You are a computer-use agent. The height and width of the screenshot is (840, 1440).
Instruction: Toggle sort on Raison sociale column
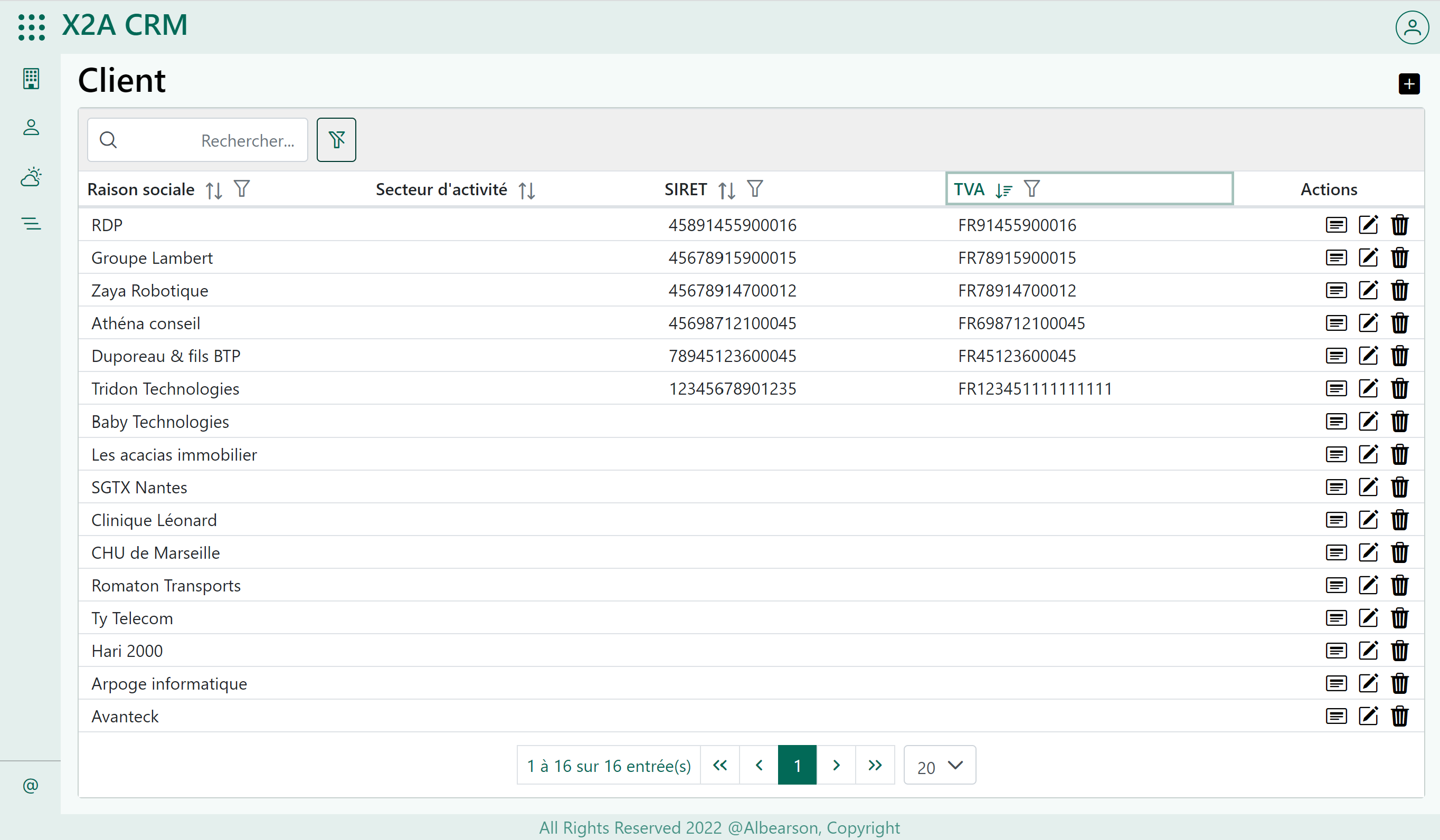click(214, 189)
